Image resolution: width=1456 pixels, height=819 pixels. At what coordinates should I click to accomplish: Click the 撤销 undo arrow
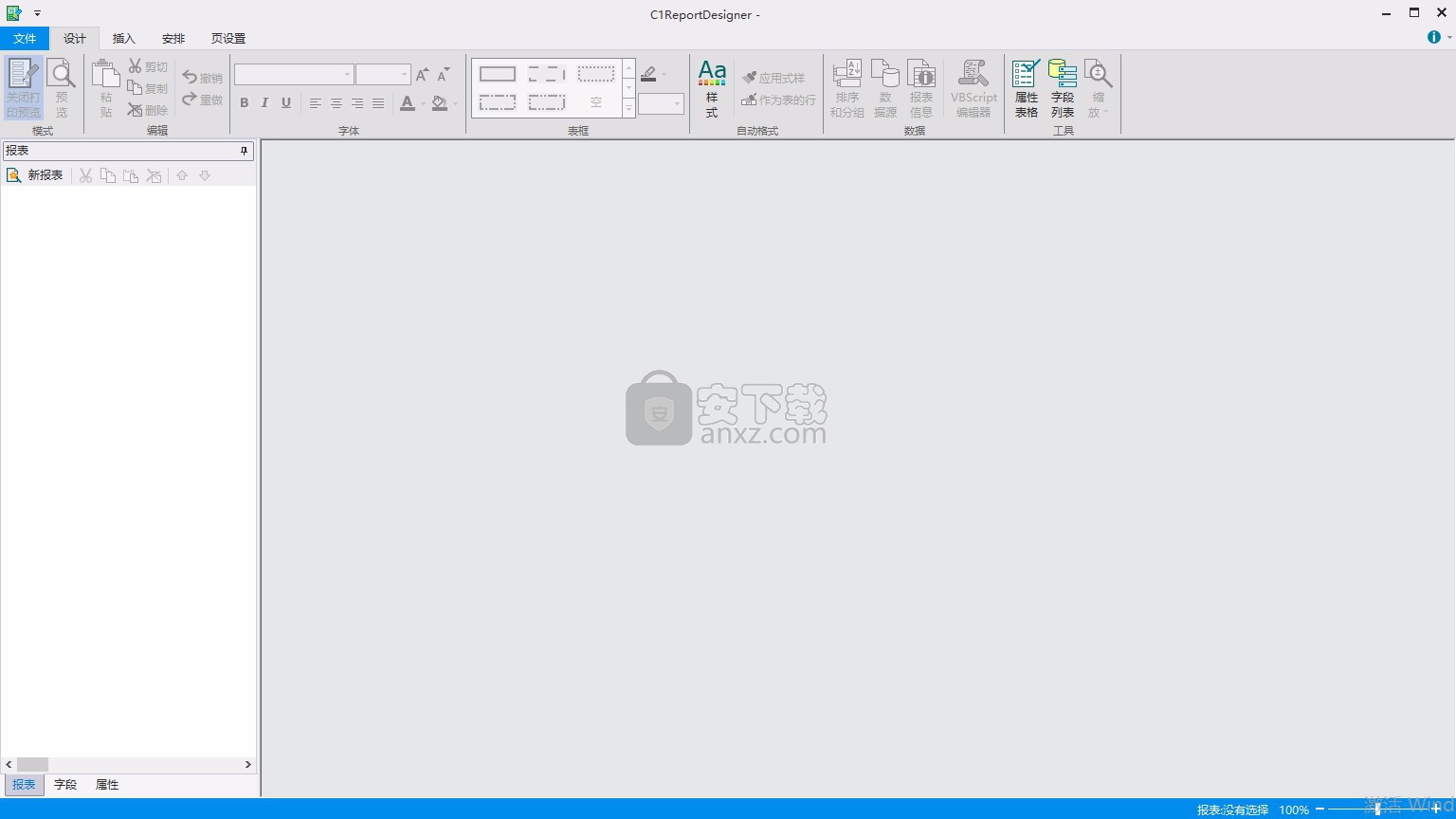pyautogui.click(x=203, y=78)
